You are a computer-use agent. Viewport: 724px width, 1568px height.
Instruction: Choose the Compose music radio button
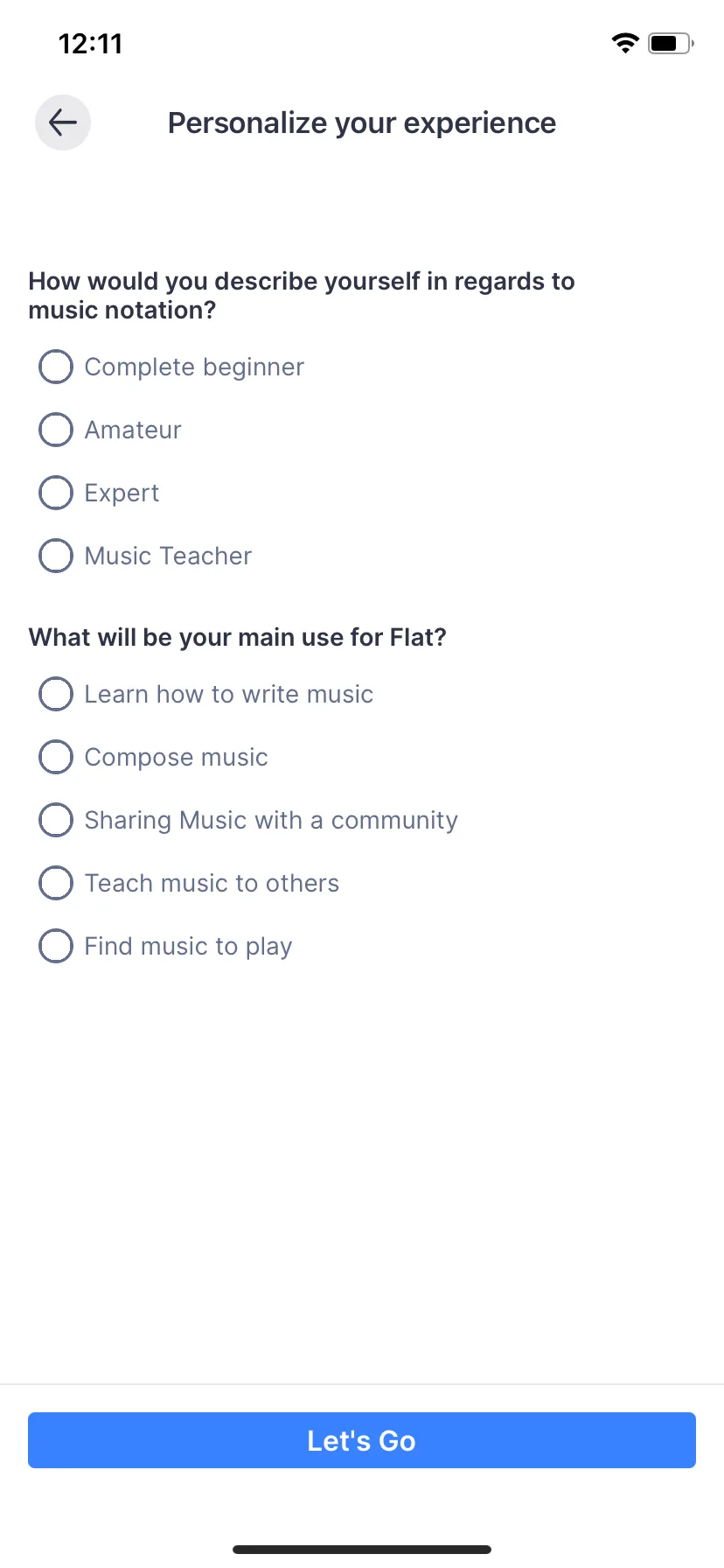(56, 758)
